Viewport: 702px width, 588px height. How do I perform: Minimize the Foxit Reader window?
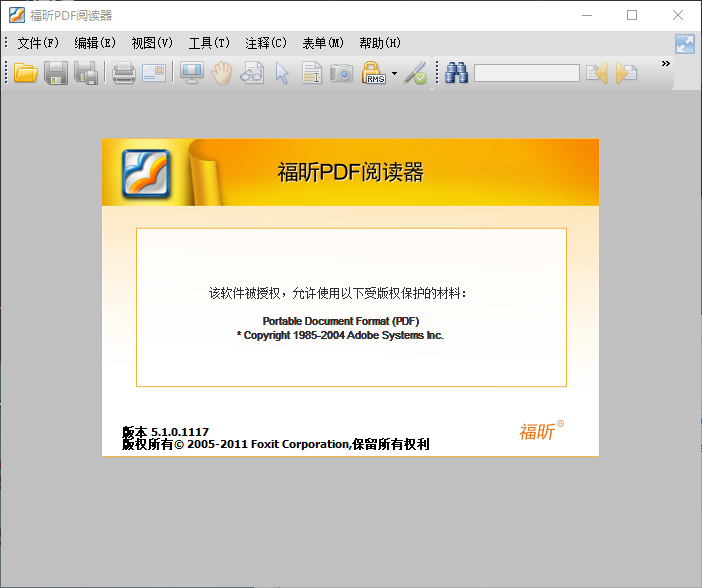pyautogui.click(x=587, y=15)
